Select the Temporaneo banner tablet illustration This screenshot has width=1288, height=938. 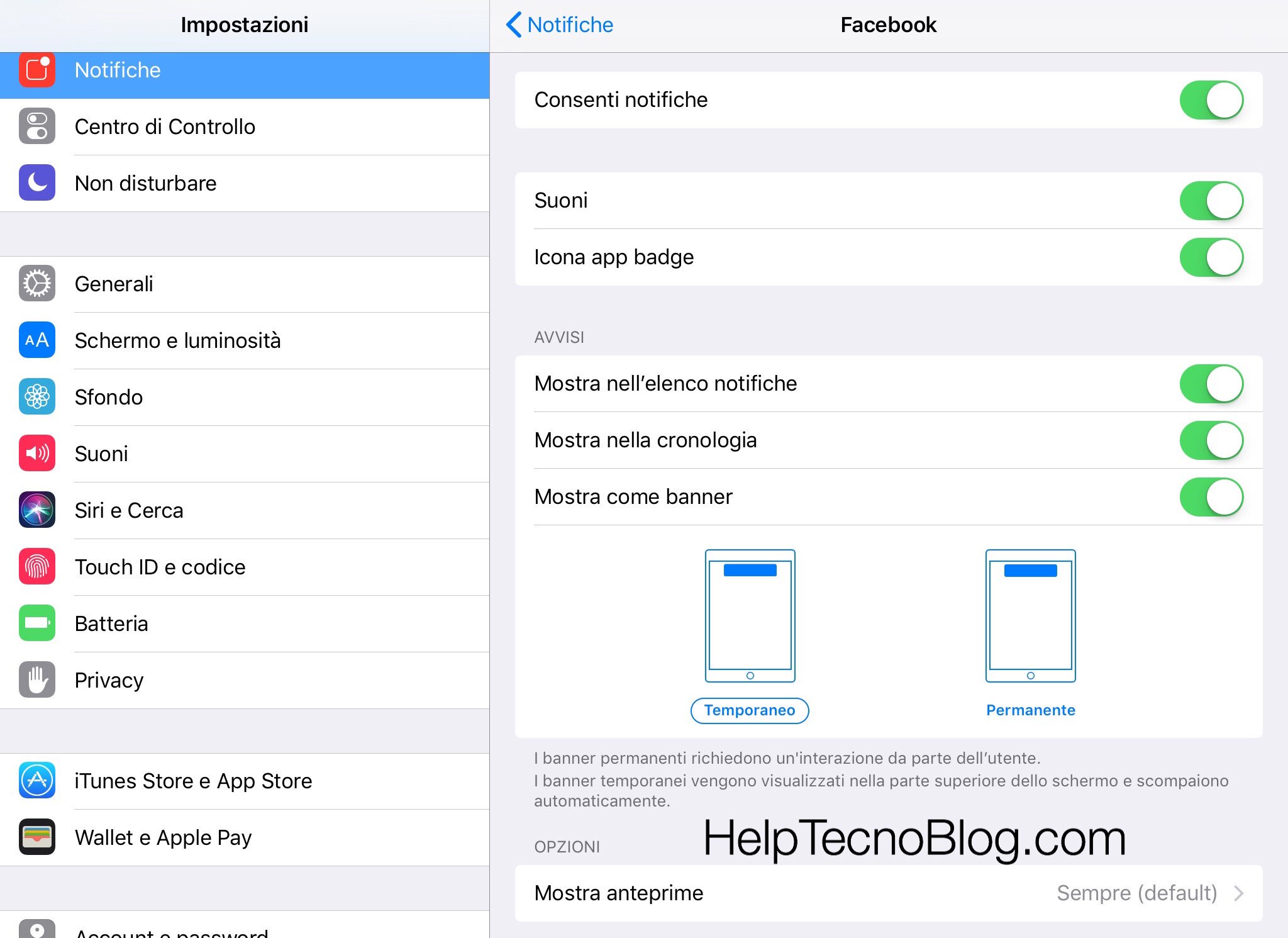click(x=750, y=616)
